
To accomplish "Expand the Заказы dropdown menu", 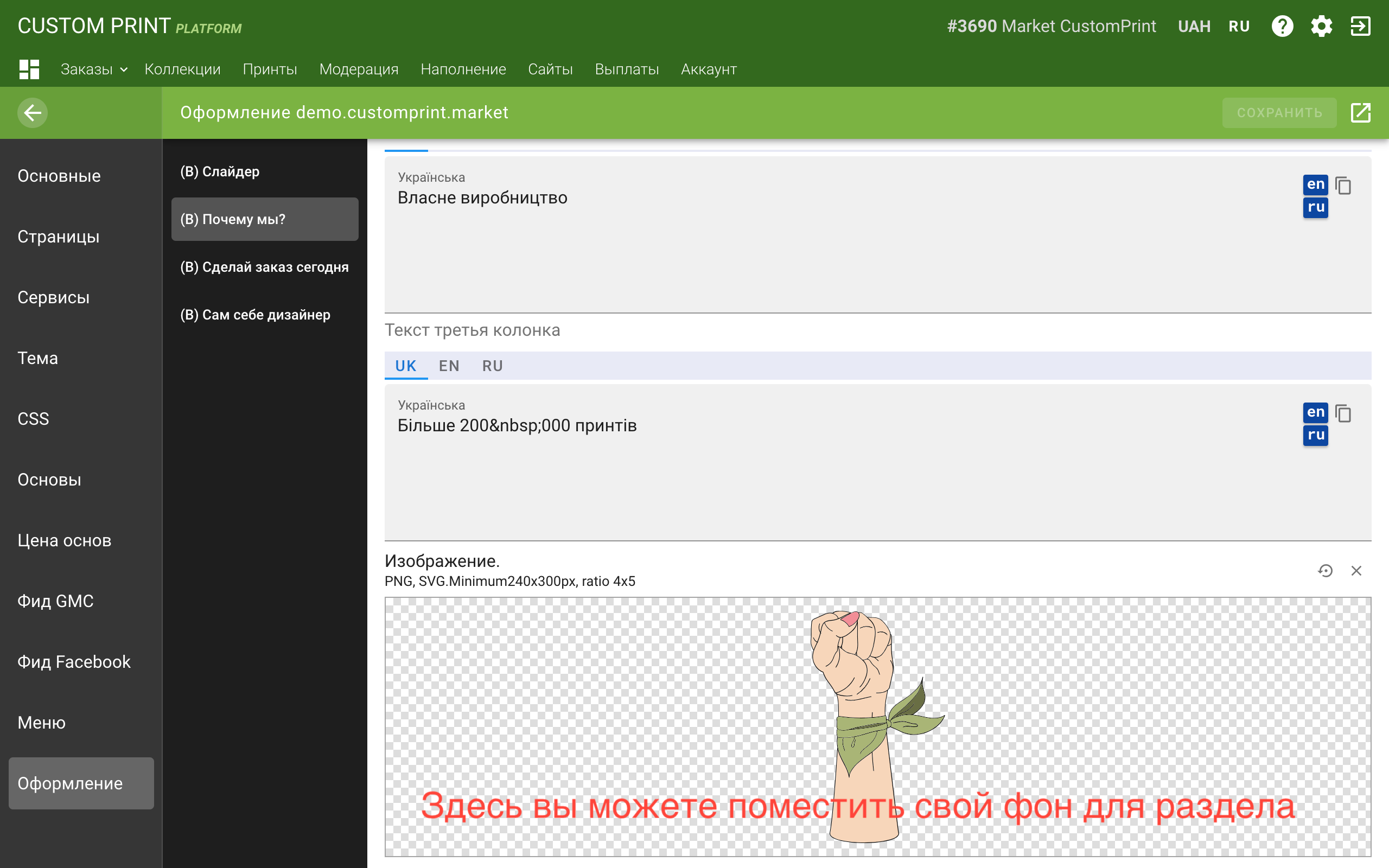I will point(94,69).
